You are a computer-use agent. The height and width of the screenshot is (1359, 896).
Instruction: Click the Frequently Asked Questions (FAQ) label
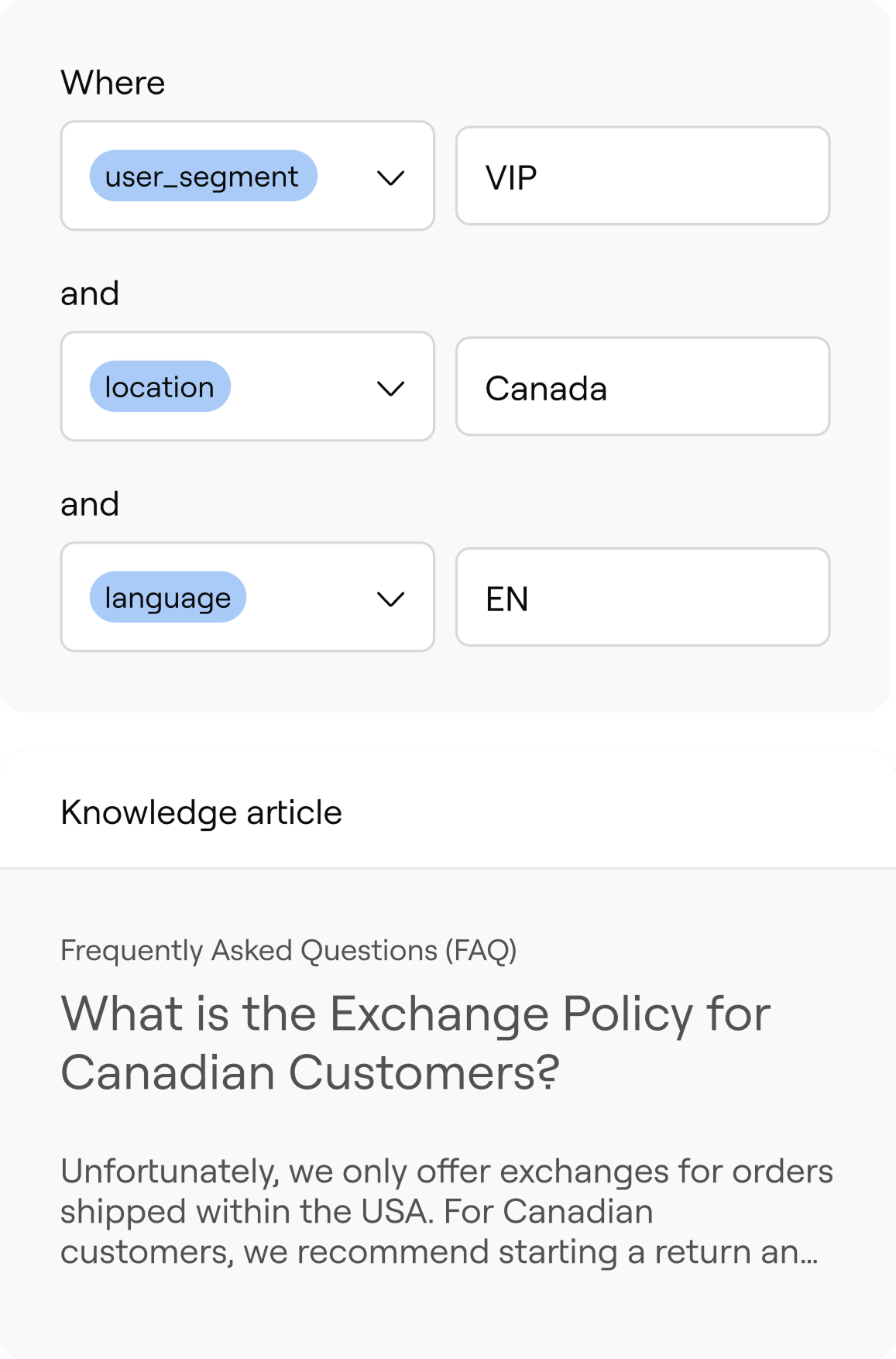coord(288,950)
